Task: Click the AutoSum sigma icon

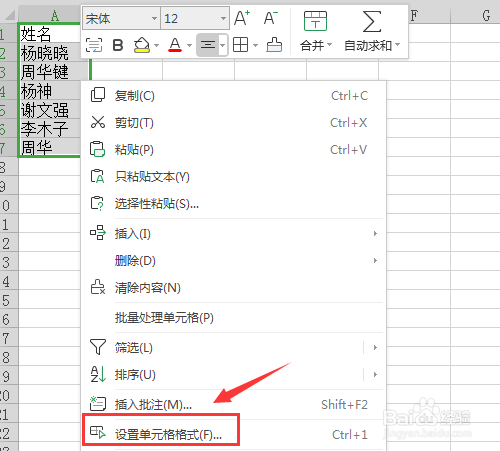Action: pos(372,21)
